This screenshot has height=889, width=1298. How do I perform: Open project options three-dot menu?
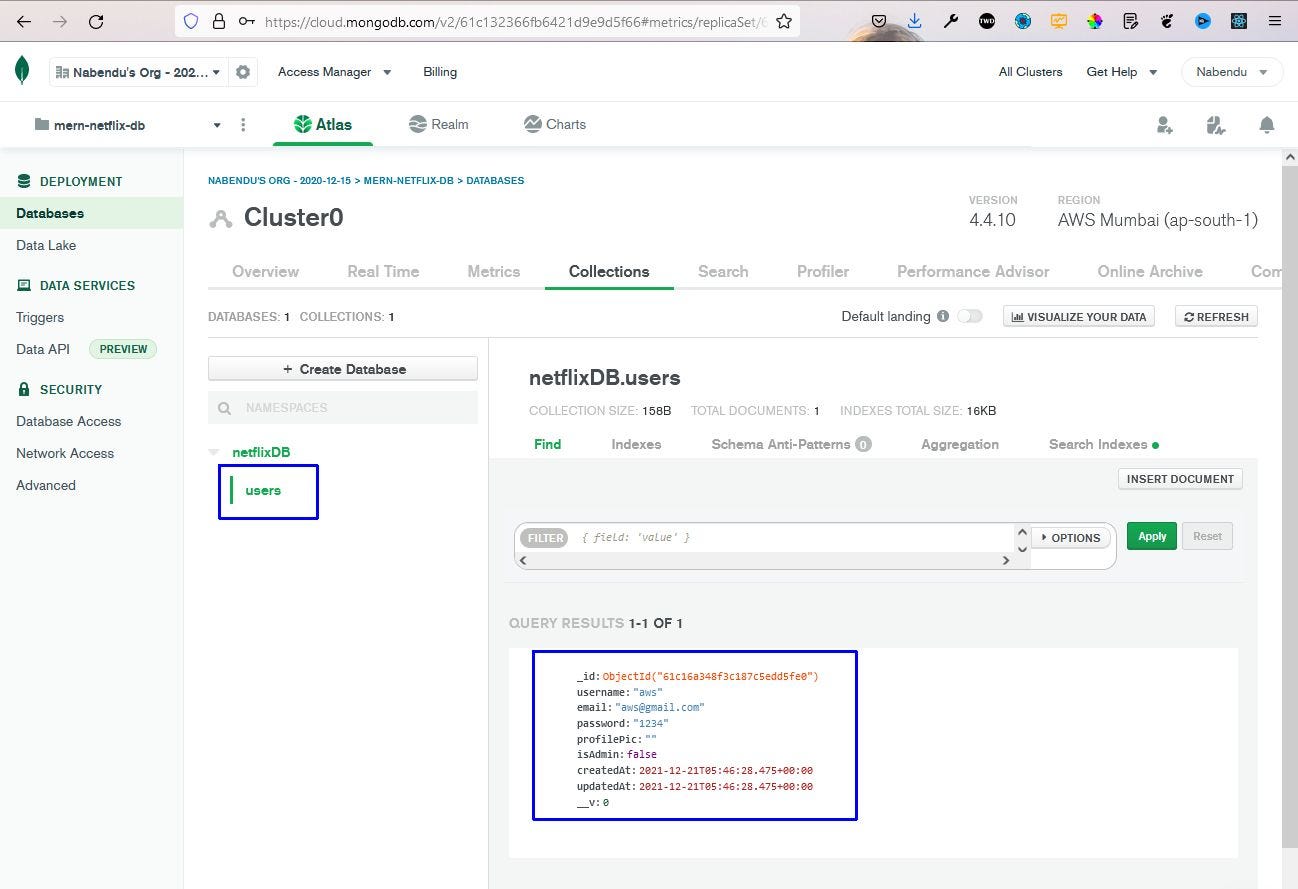click(x=243, y=125)
